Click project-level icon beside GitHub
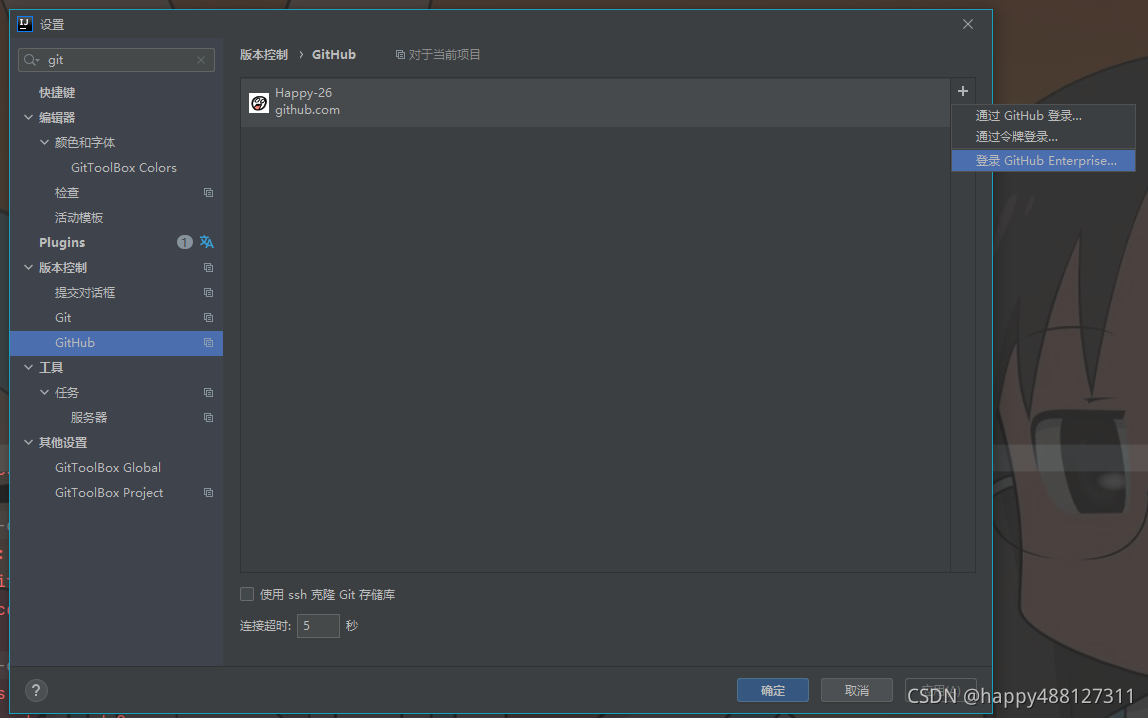This screenshot has height=718, width=1148. (x=208, y=343)
